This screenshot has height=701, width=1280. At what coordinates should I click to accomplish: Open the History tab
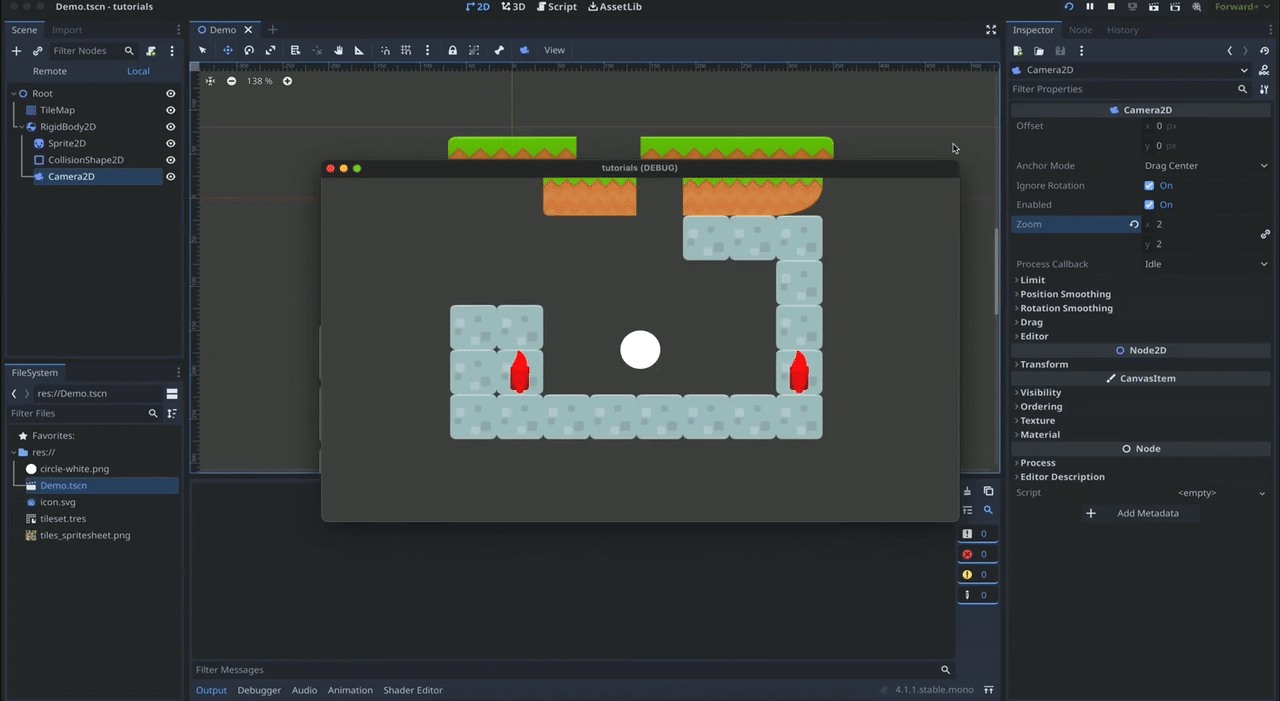(x=1122, y=30)
